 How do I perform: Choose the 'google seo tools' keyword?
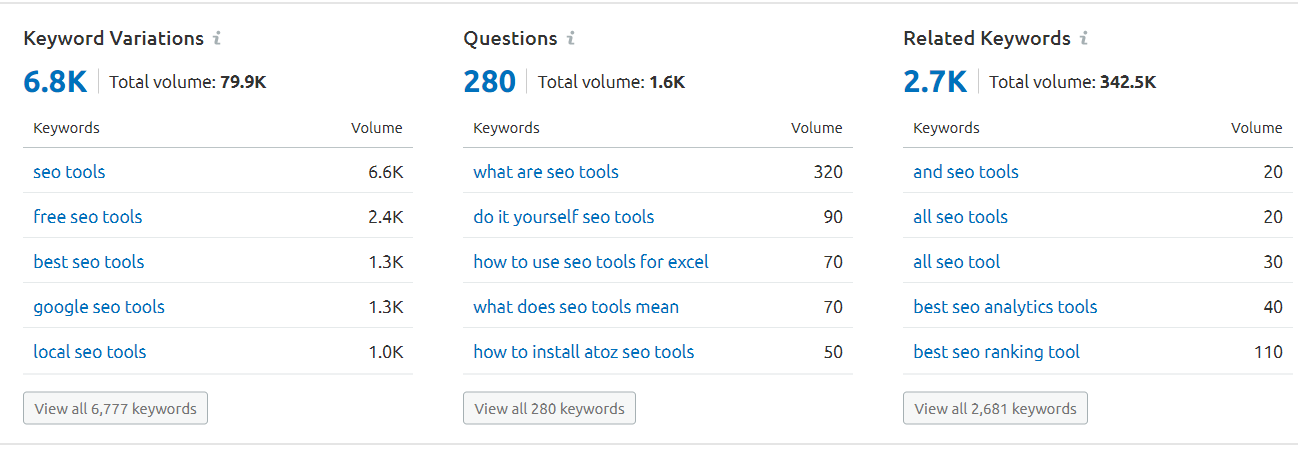(99, 307)
